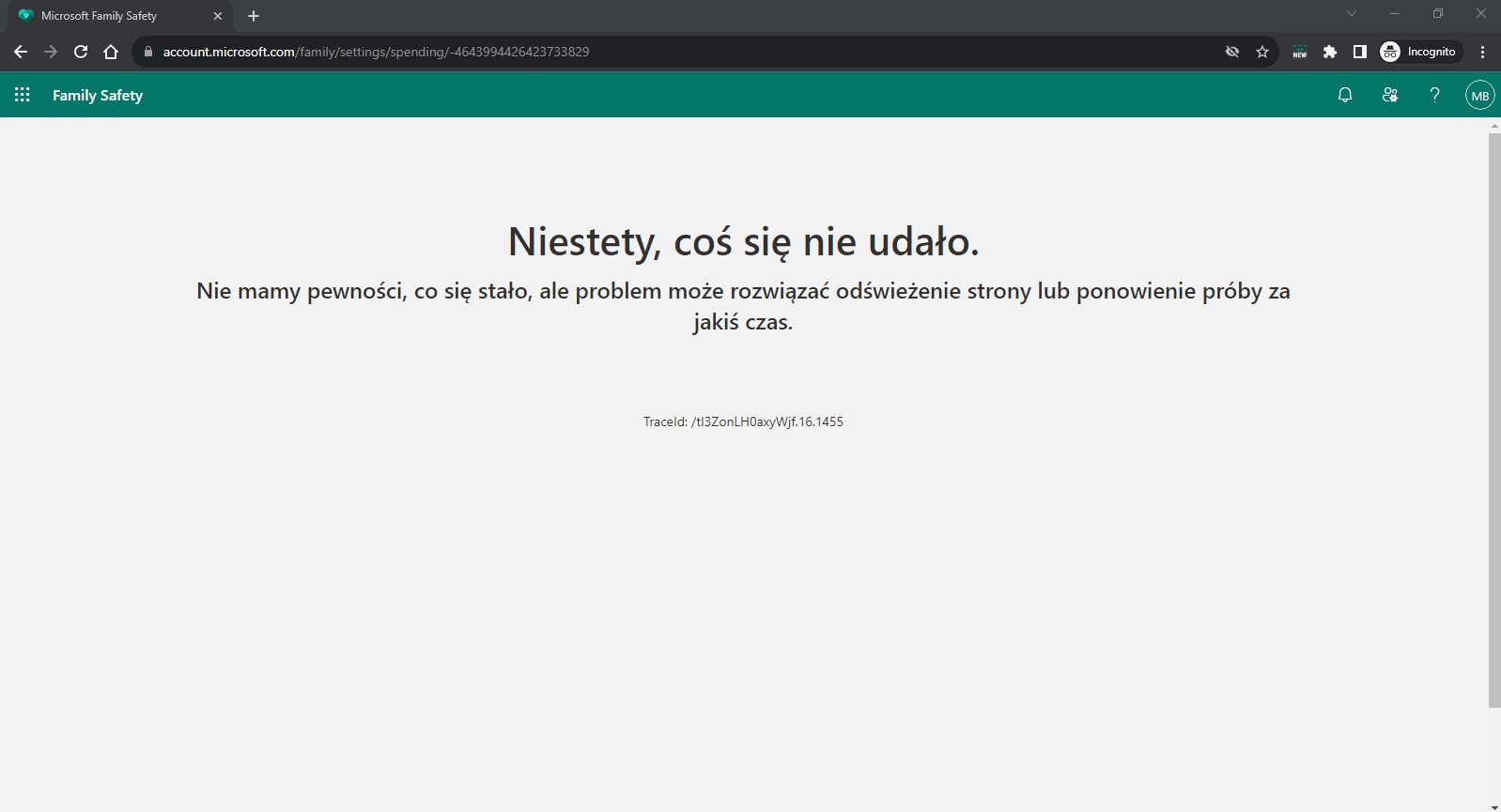Viewport: 1501px width, 812px height.
Task: Click the TraceId text line
Action: [743, 421]
